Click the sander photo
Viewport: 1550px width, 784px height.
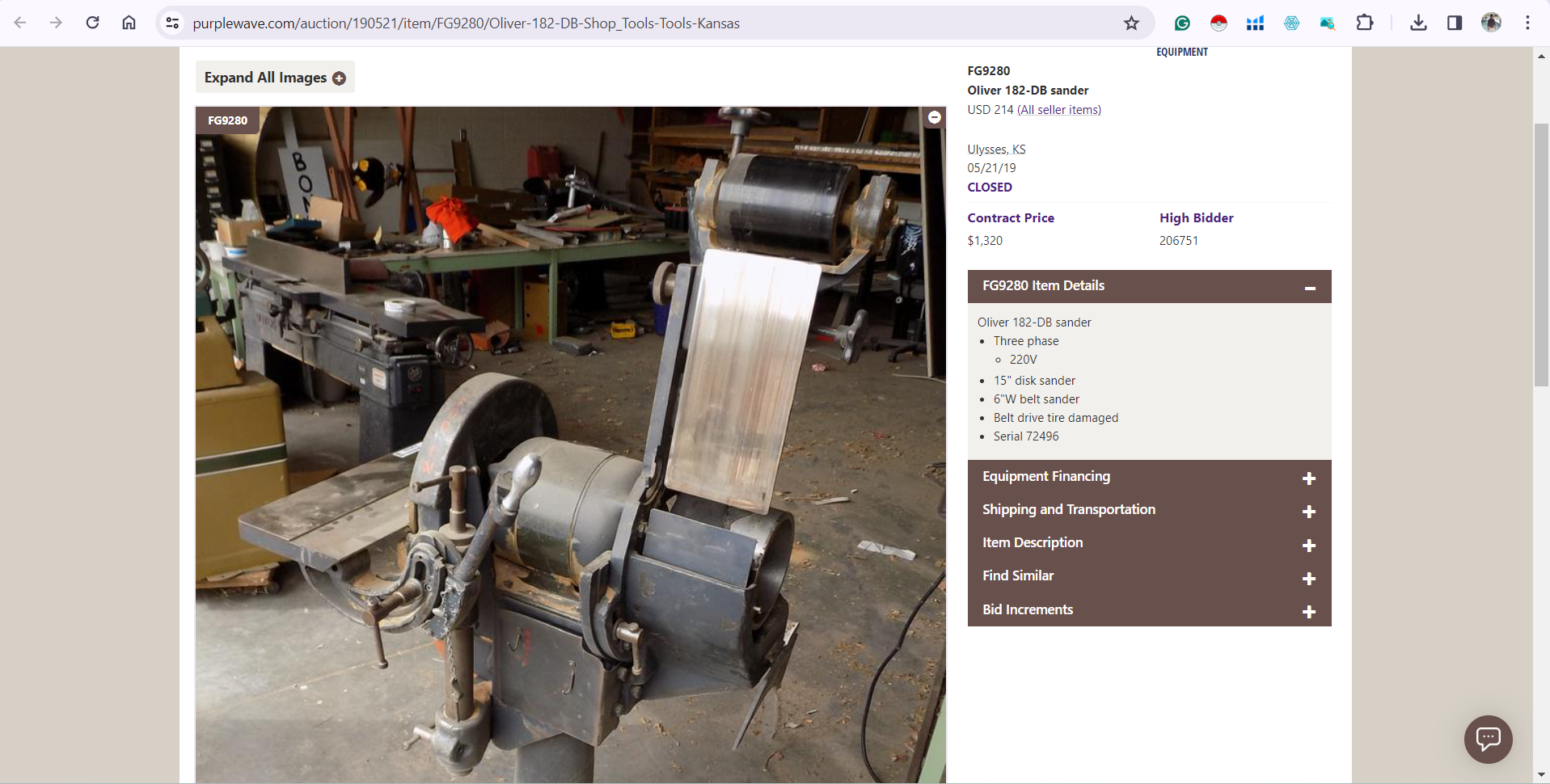[x=570, y=445]
